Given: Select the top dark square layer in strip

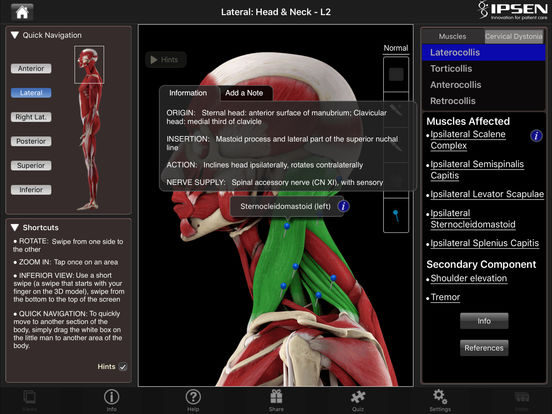Looking at the screenshot, I should (x=396, y=74).
